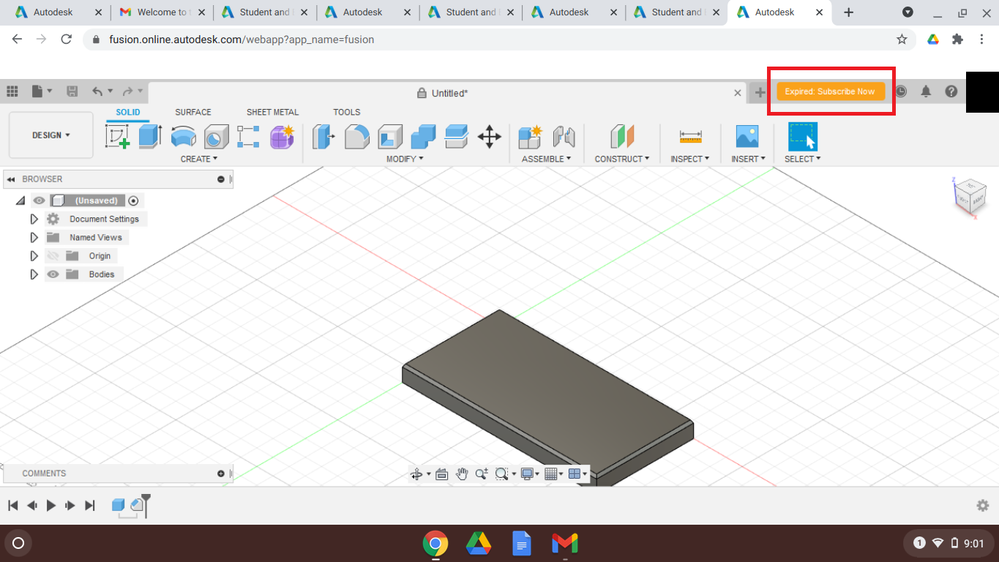Select the Offset Face tool
Viewport: 999px width, 562px height.
(x=456, y=136)
